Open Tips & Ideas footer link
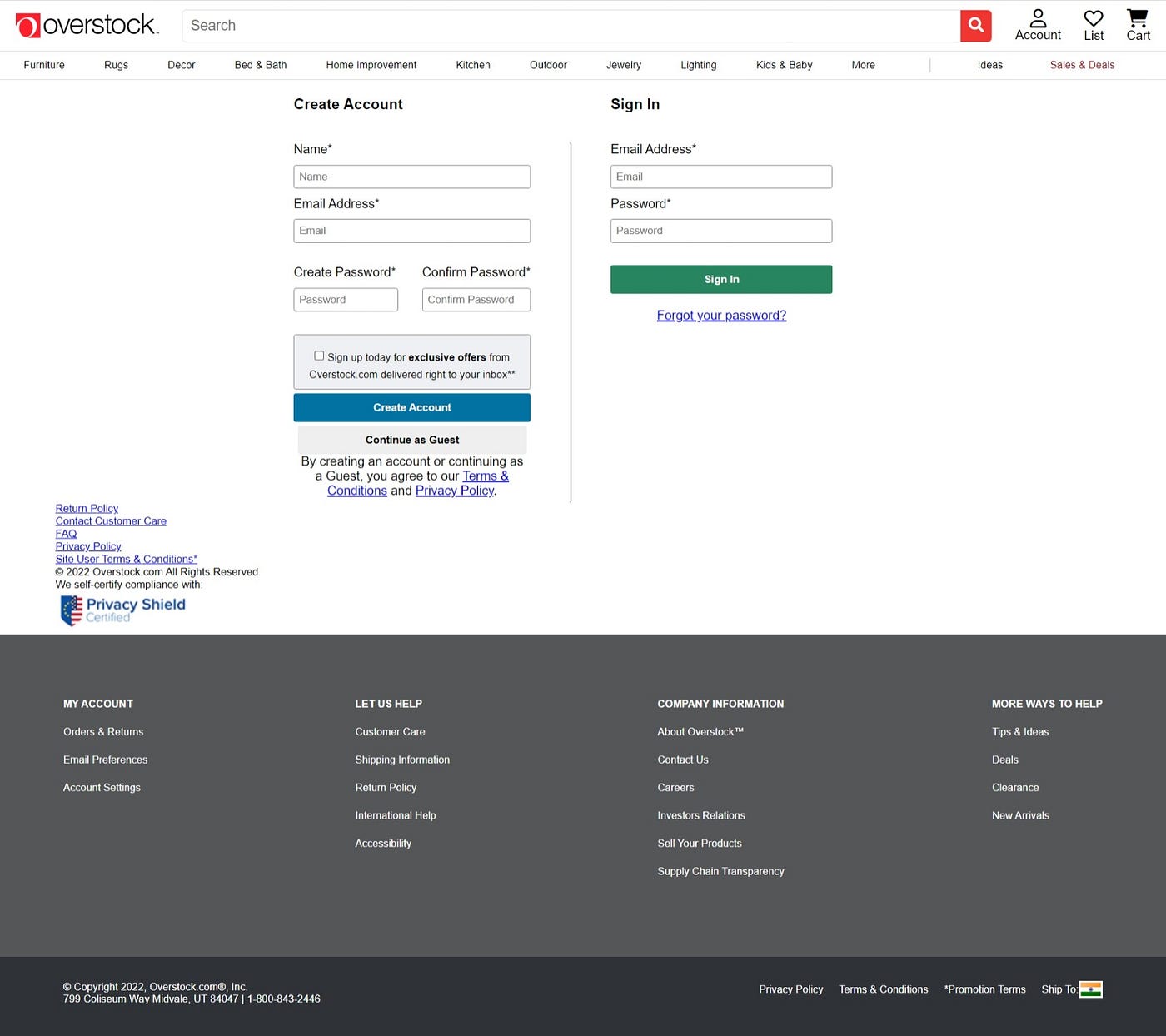 tap(1020, 732)
